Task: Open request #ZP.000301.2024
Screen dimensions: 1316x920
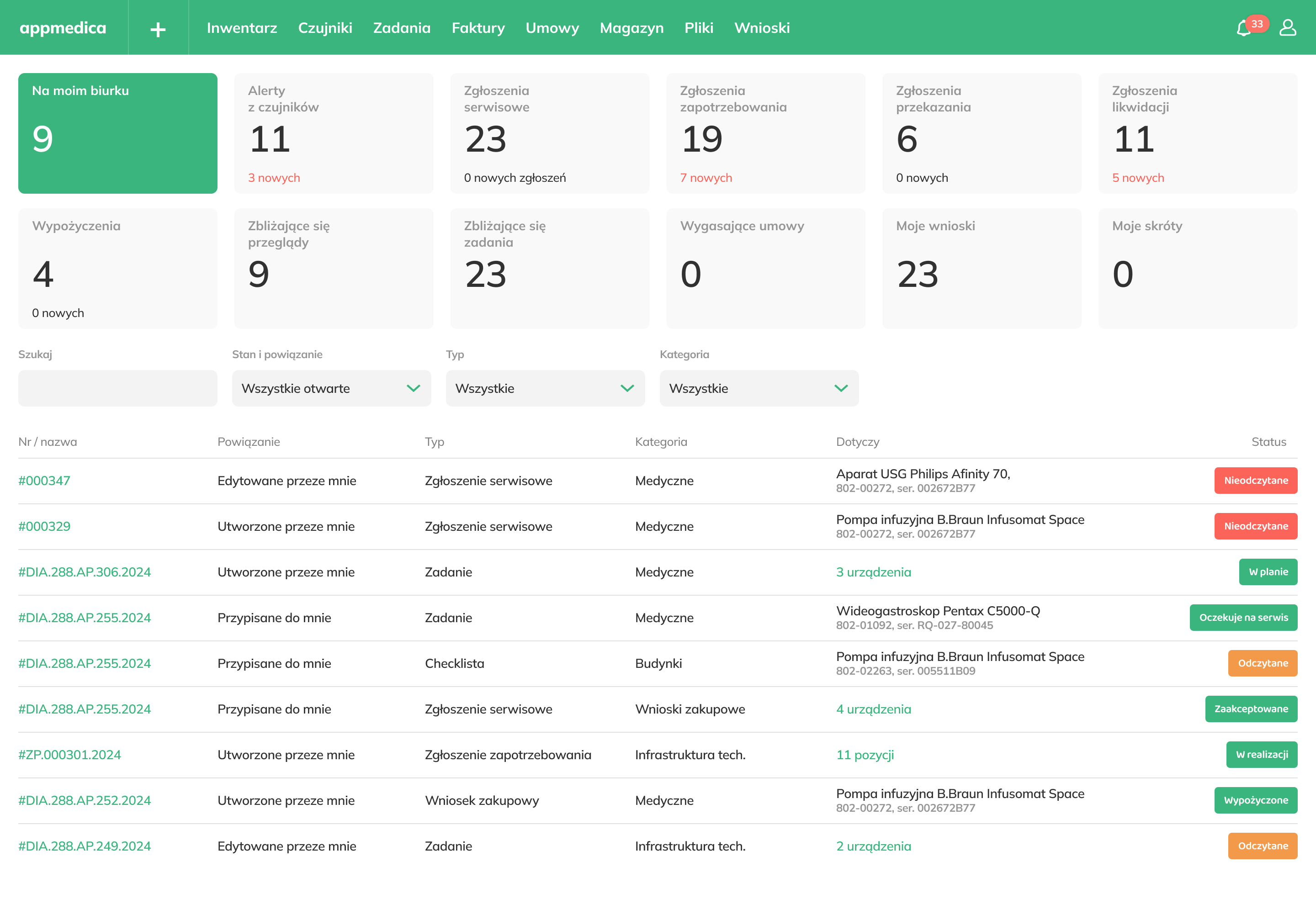Action: click(x=69, y=755)
